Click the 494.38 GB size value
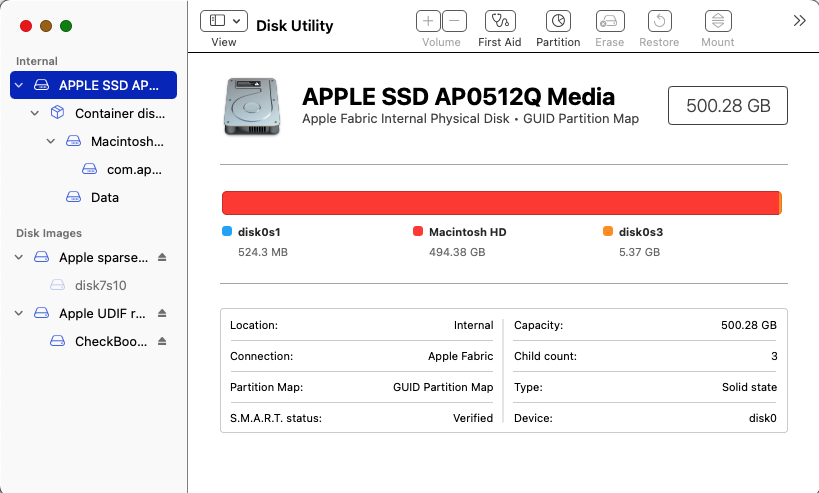 tap(457, 252)
